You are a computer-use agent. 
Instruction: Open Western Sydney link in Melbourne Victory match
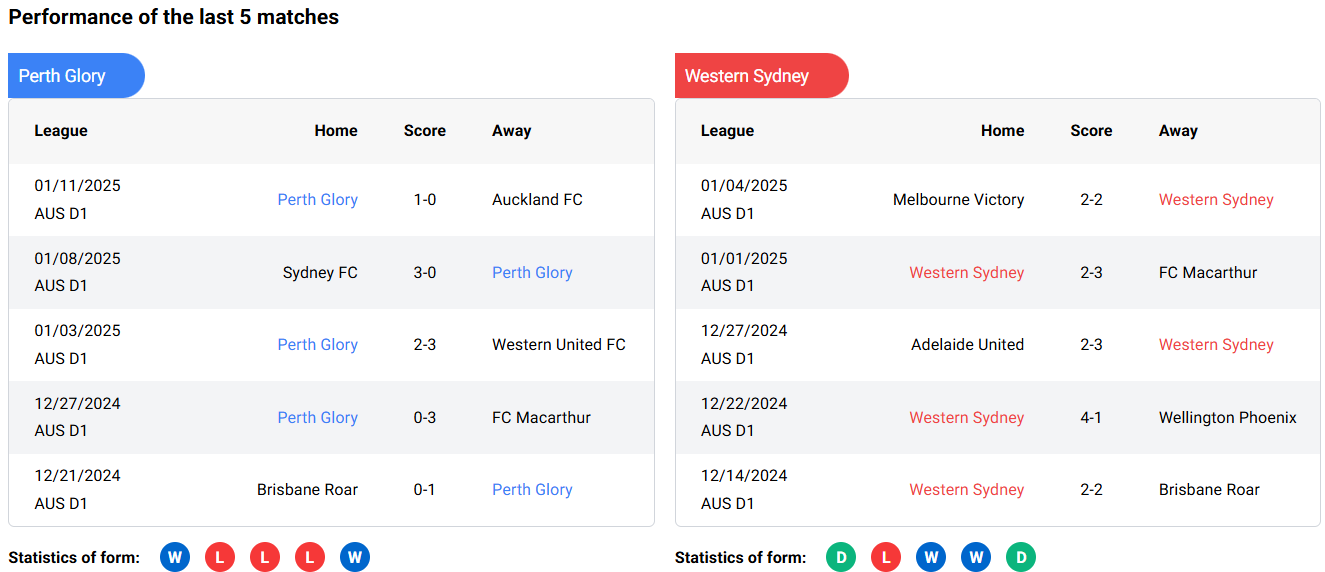pyautogui.click(x=1216, y=200)
